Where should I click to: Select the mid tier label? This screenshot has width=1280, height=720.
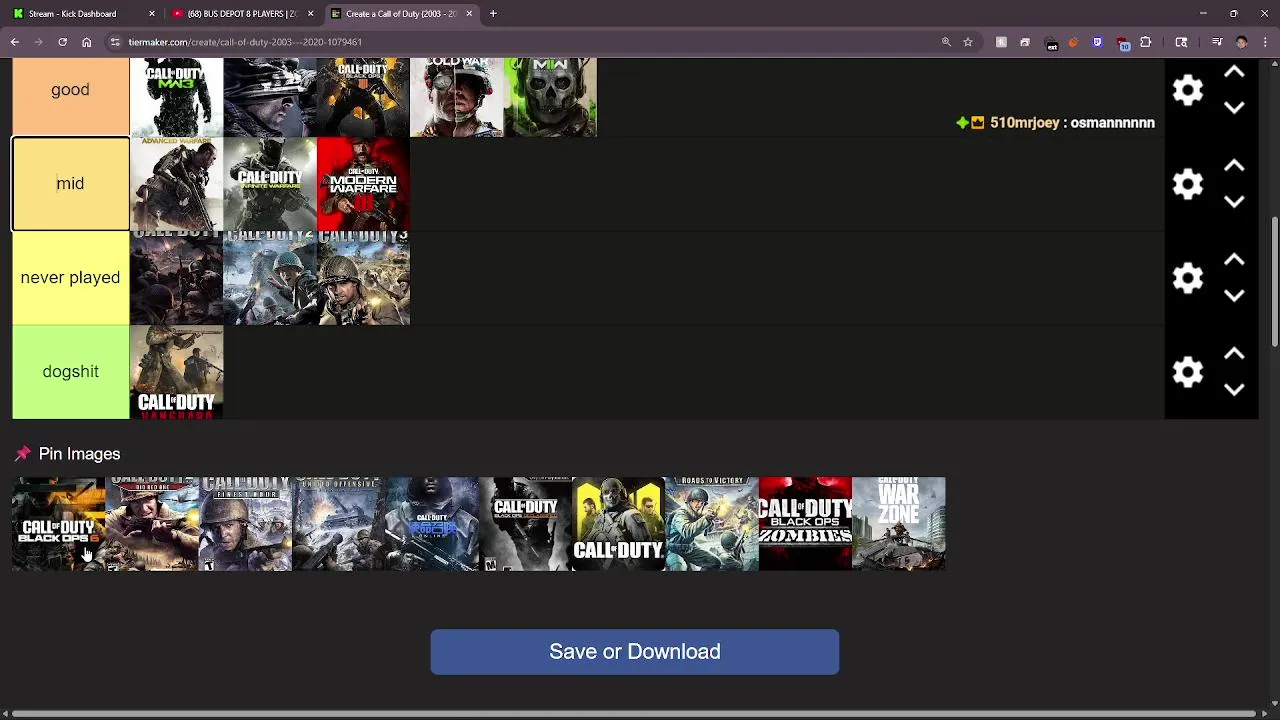[x=70, y=184]
